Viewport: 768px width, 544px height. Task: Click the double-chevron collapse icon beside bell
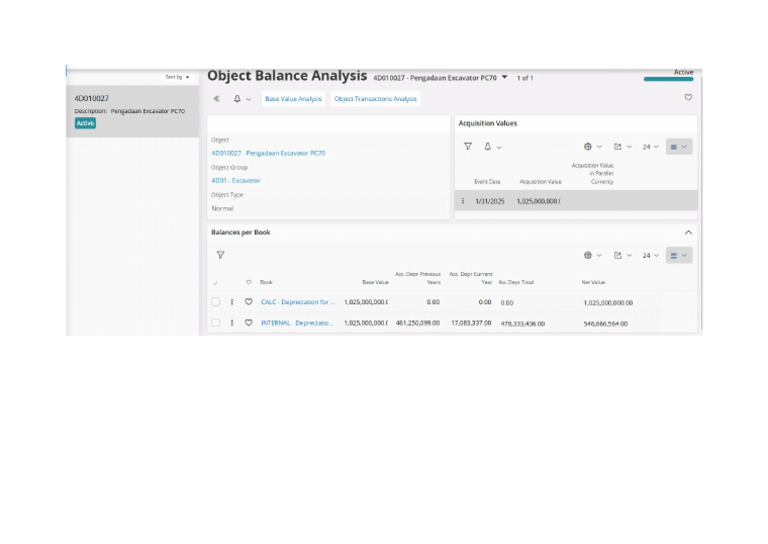click(x=216, y=98)
